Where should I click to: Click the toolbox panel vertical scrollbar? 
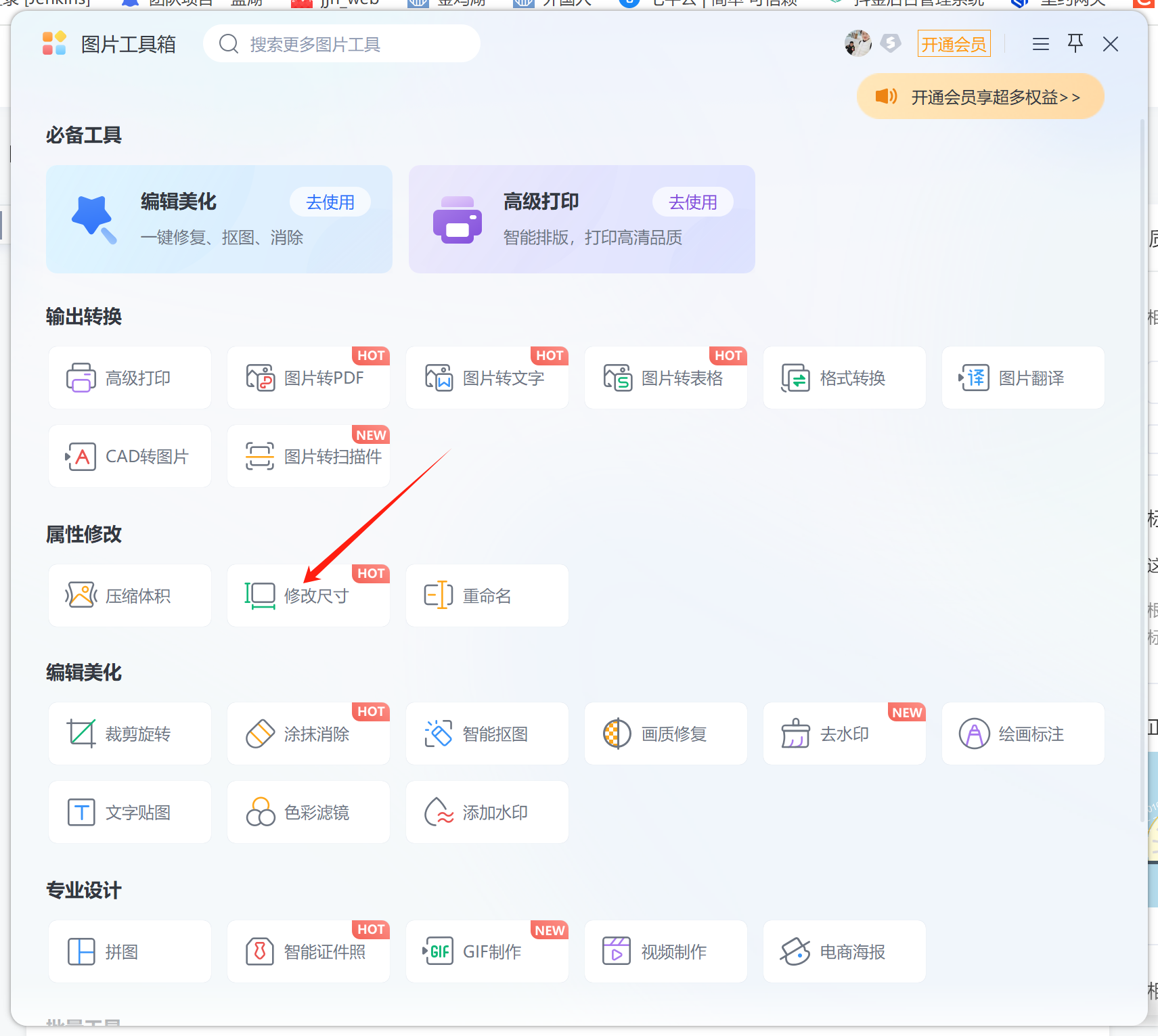(x=1142, y=470)
